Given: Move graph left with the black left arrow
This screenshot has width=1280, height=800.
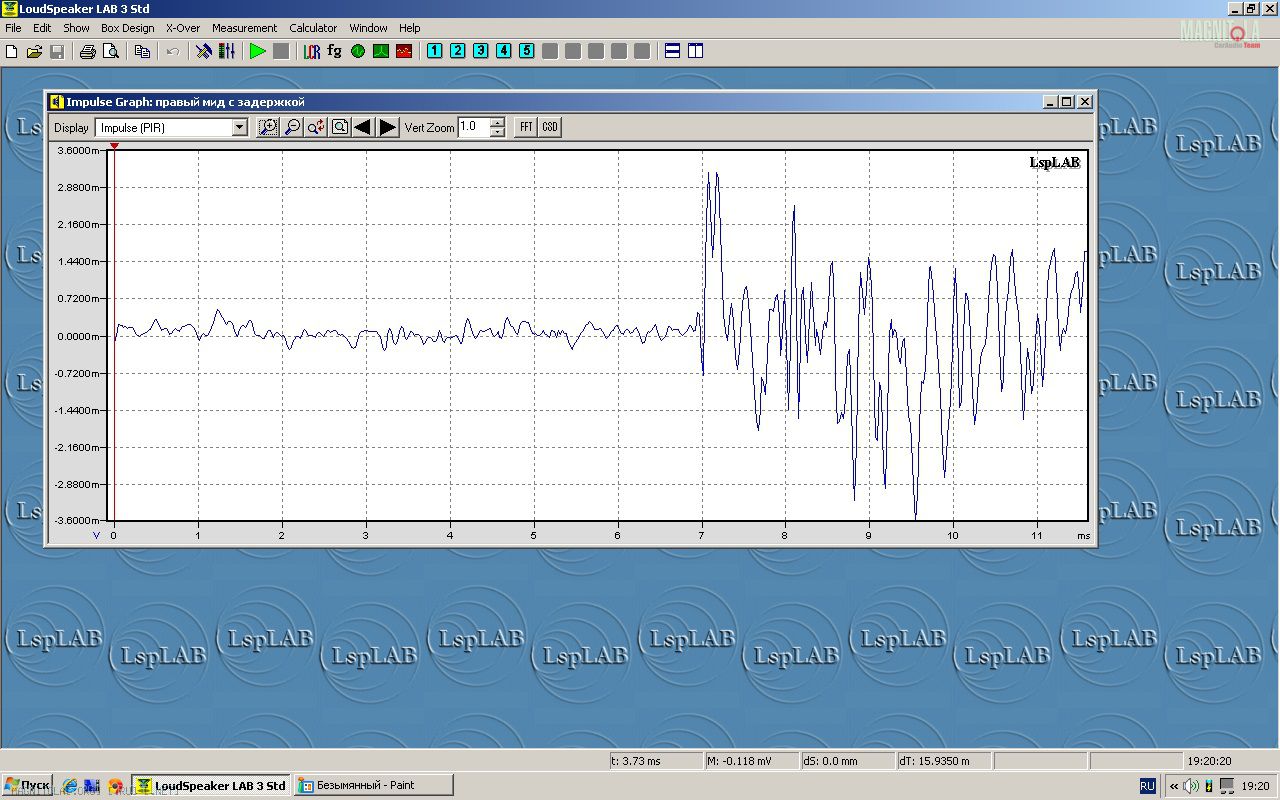Looking at the screenshot, I should 364,127.
